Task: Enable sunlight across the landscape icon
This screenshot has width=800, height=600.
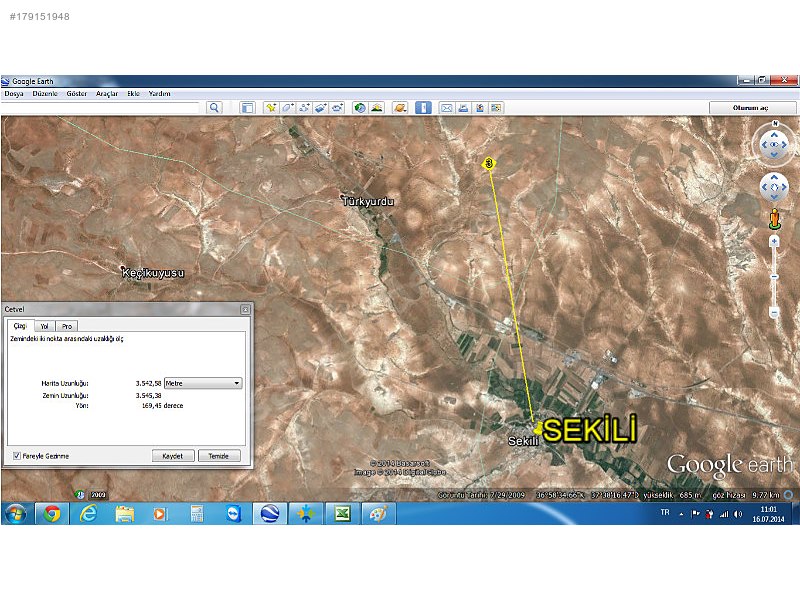Action: [x=377, y=108]
